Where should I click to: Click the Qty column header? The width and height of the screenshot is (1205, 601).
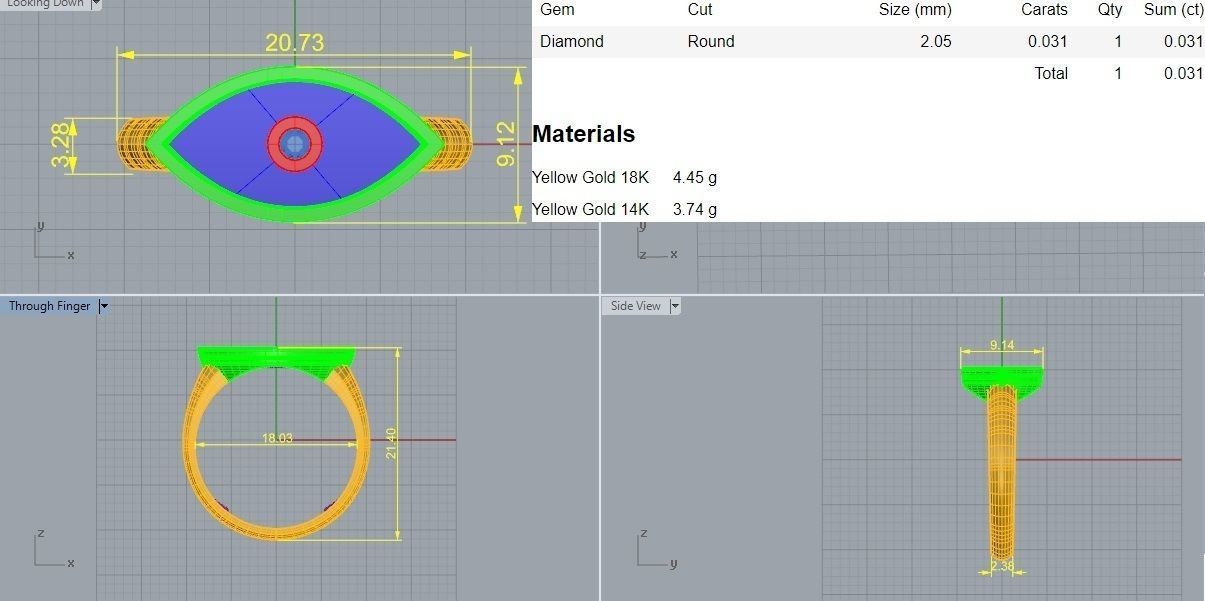(1110, 10)
